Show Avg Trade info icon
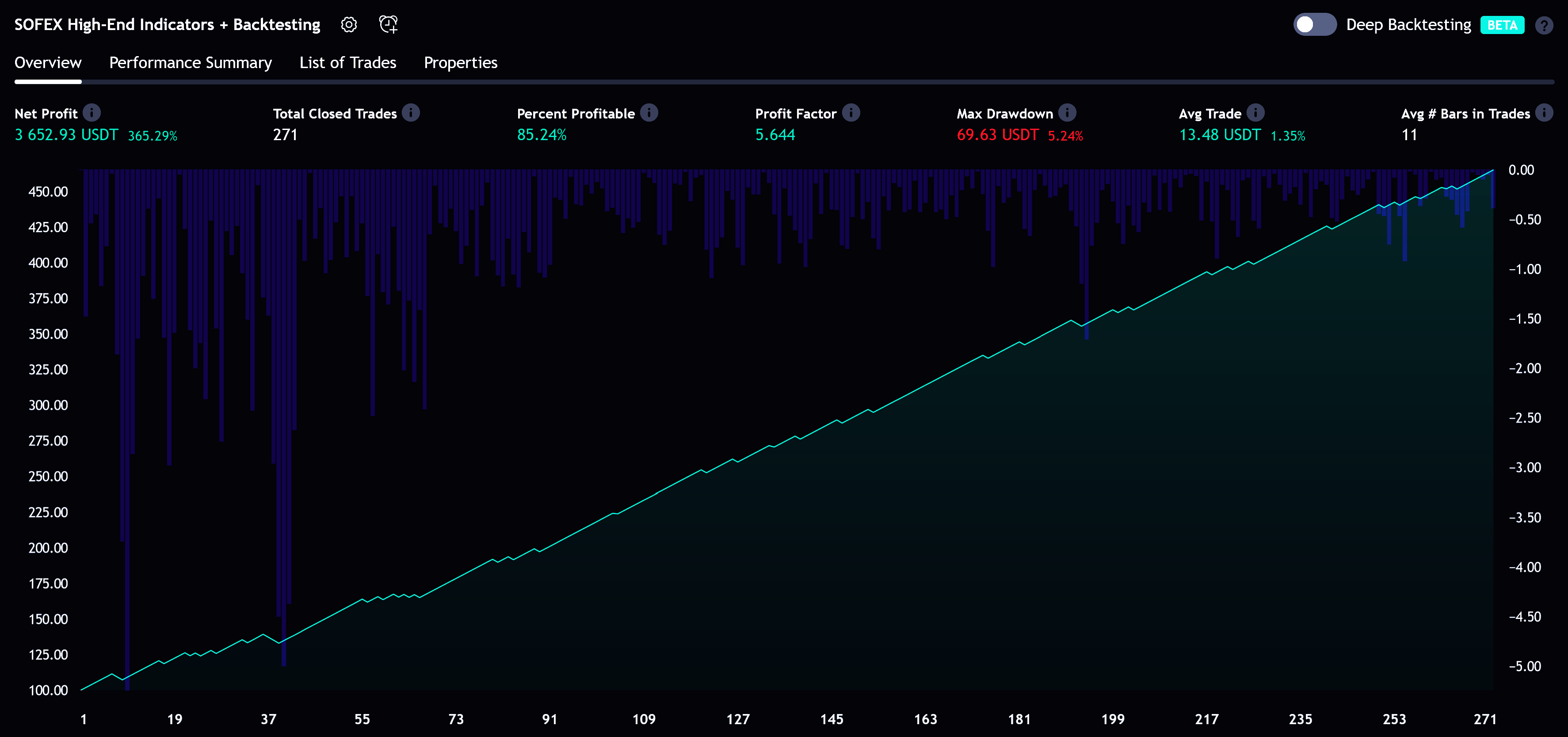 (1256, 113)
